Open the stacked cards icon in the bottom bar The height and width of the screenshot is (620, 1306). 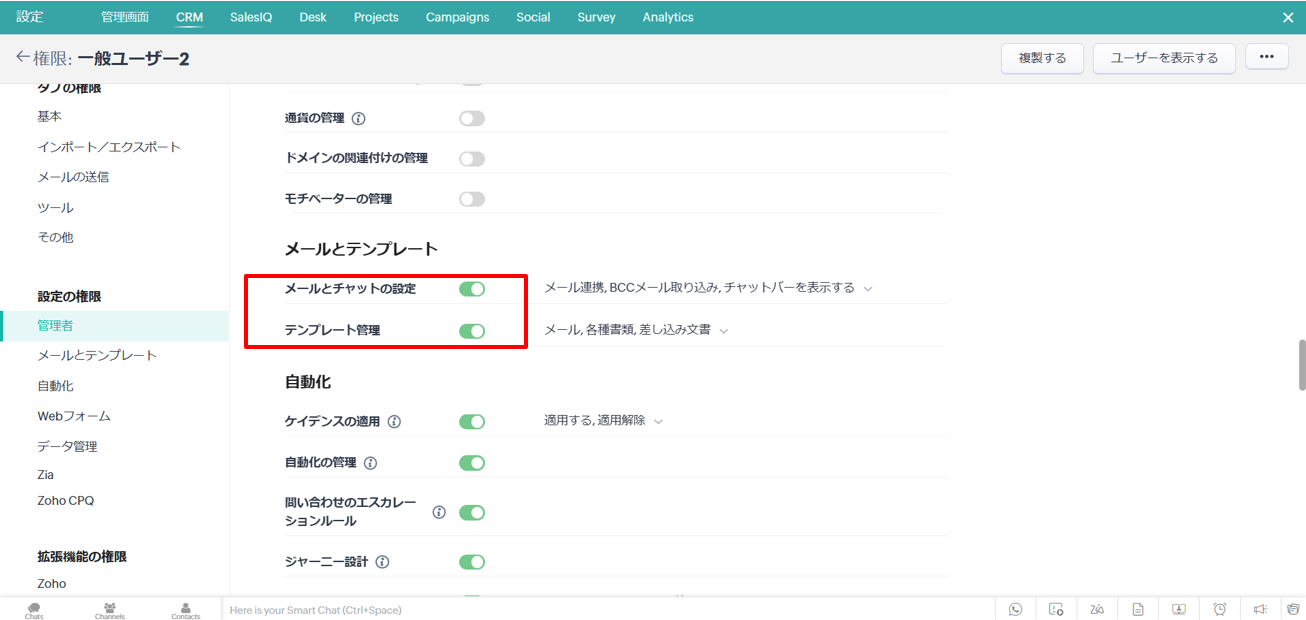point(1293,609)
